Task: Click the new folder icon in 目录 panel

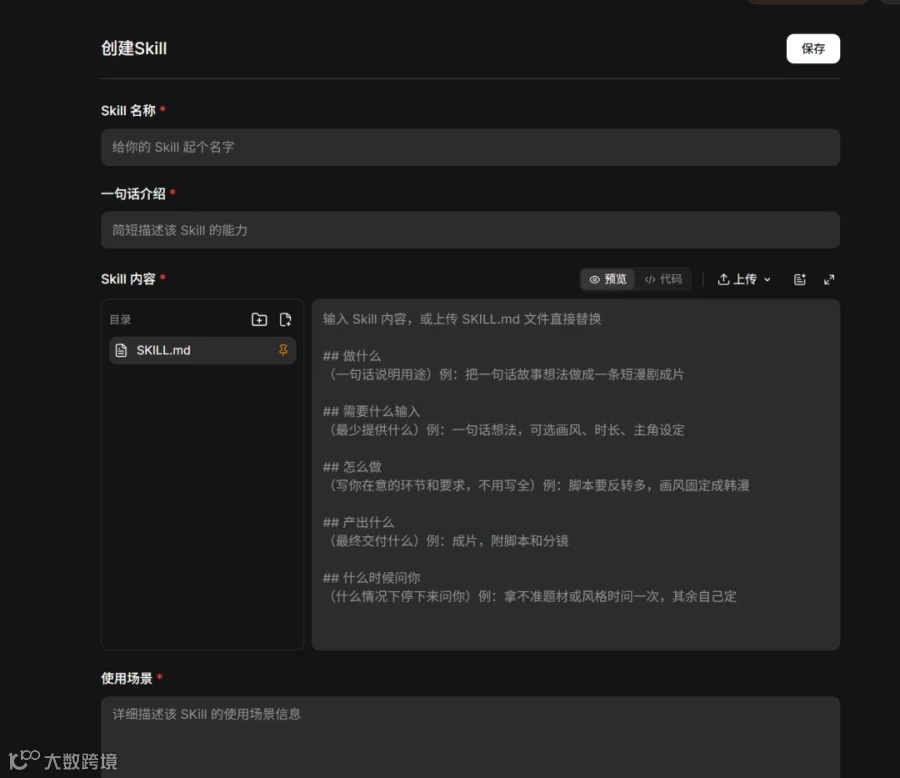Action: click(x=259, y=319)
